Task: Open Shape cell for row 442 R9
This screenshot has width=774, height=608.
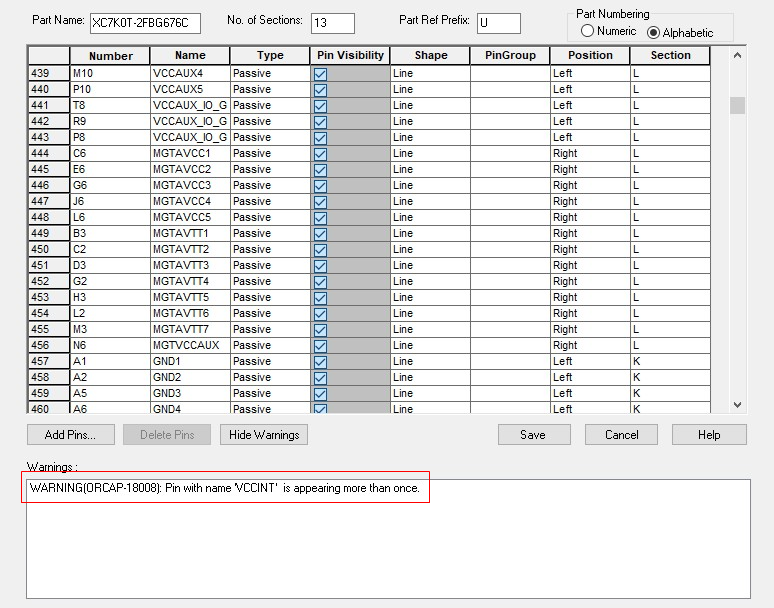Action: pyautogui.click(x=430, y=121)
